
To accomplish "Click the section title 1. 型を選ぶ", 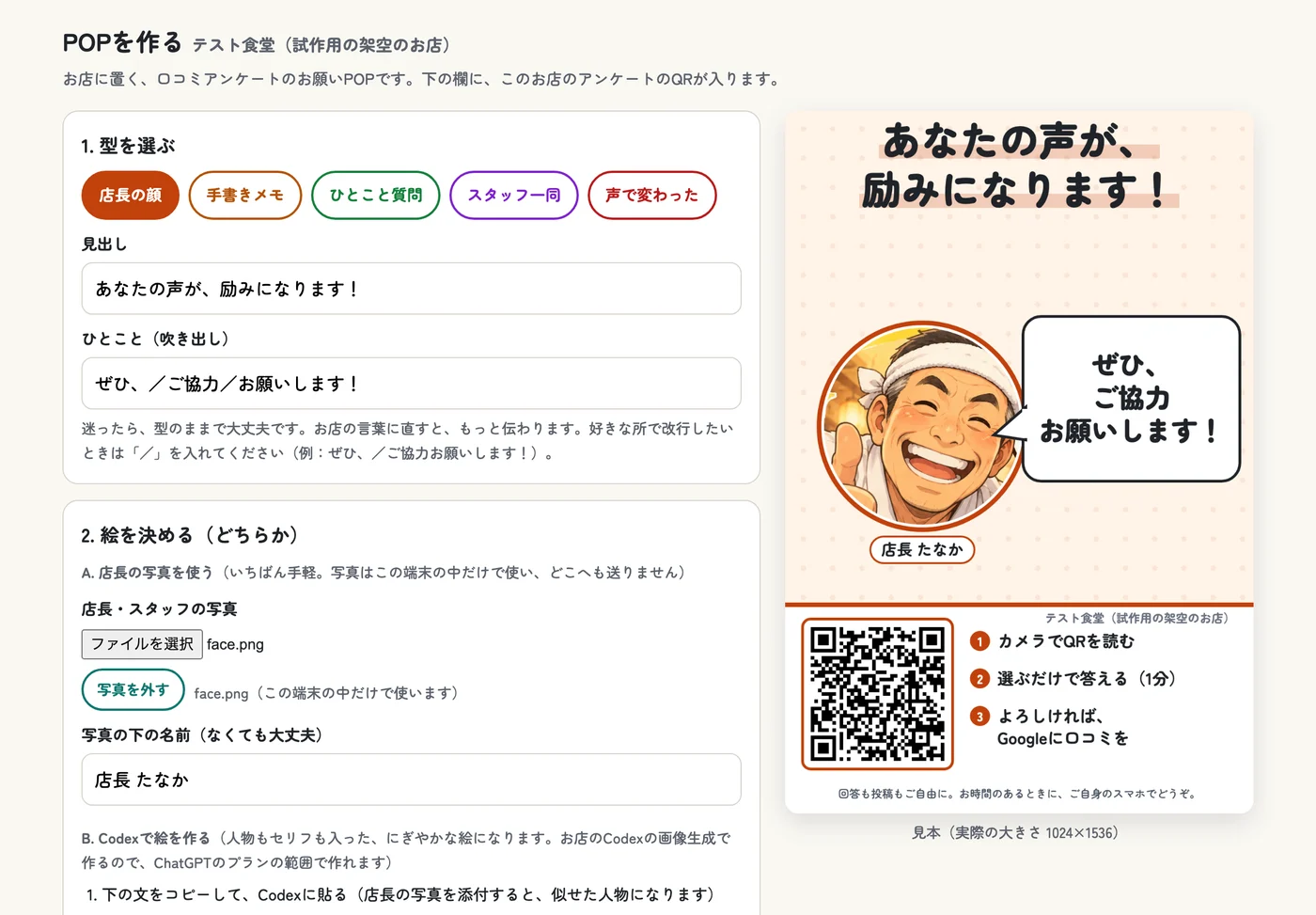I will tap(128, 146).
